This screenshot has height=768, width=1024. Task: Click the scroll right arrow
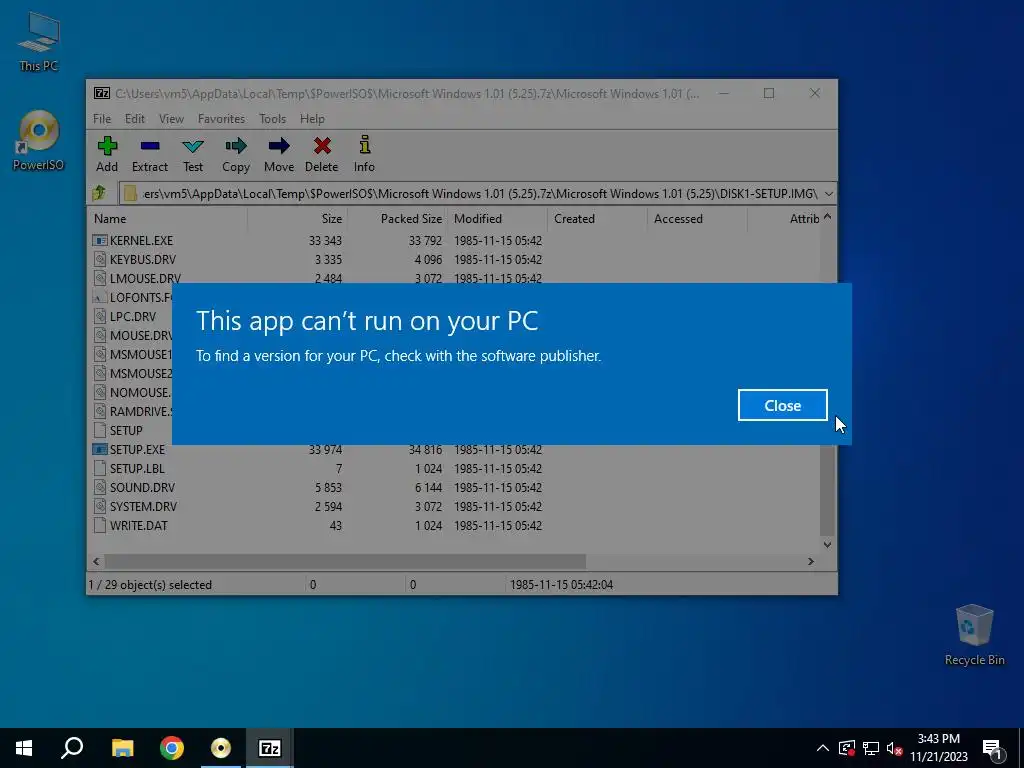click(x=810, y=561)
